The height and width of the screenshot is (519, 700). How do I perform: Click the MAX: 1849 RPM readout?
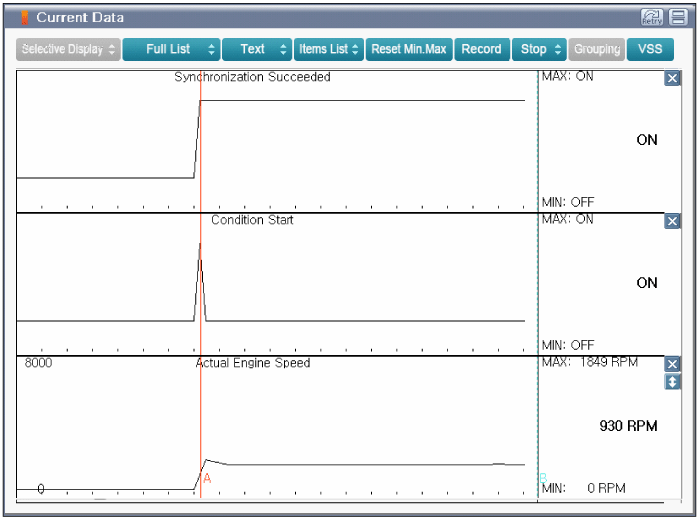pos(590,362)
